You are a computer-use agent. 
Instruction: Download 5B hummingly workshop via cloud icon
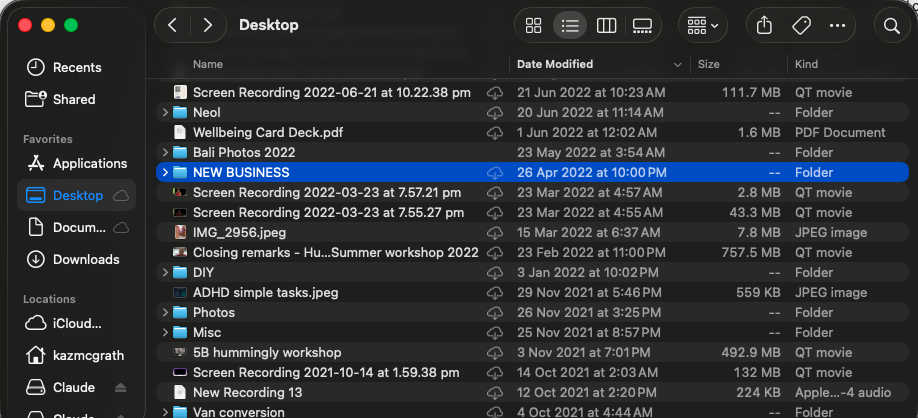[x=495, y=353]
